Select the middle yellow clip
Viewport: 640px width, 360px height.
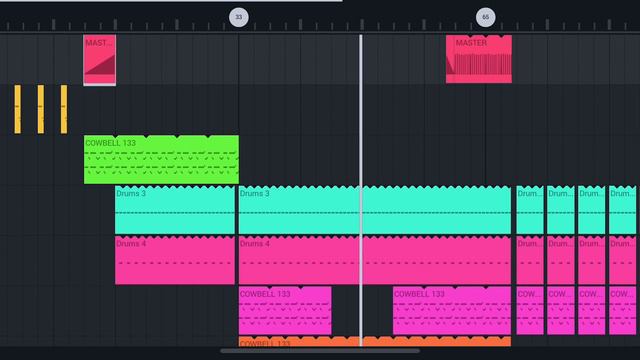[41, 109]
